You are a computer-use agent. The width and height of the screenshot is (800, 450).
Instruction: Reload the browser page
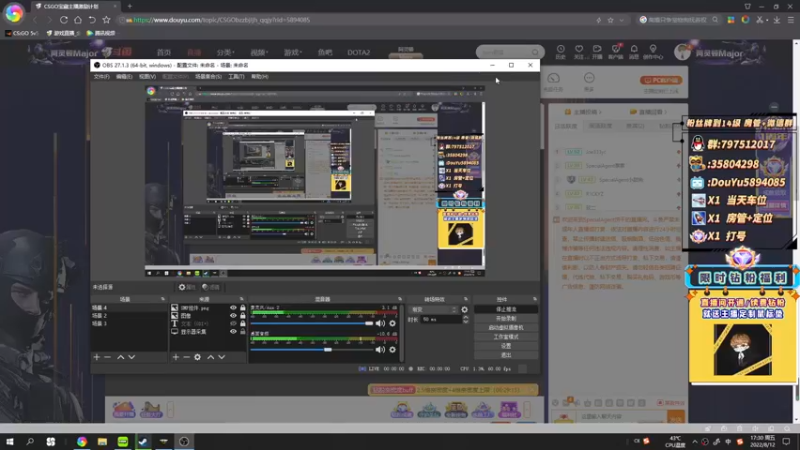64,20
